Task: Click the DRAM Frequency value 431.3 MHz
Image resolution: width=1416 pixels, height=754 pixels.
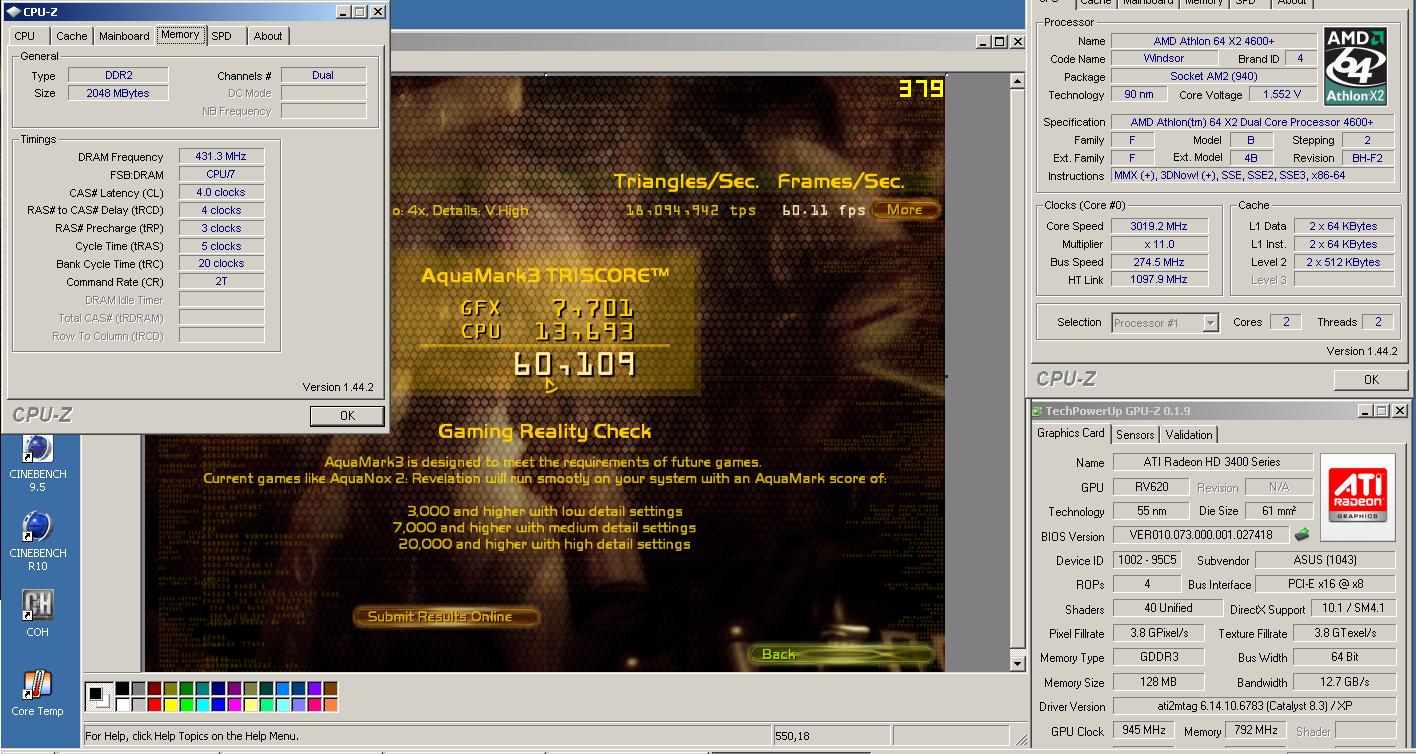Action: [x=221, y=156]
